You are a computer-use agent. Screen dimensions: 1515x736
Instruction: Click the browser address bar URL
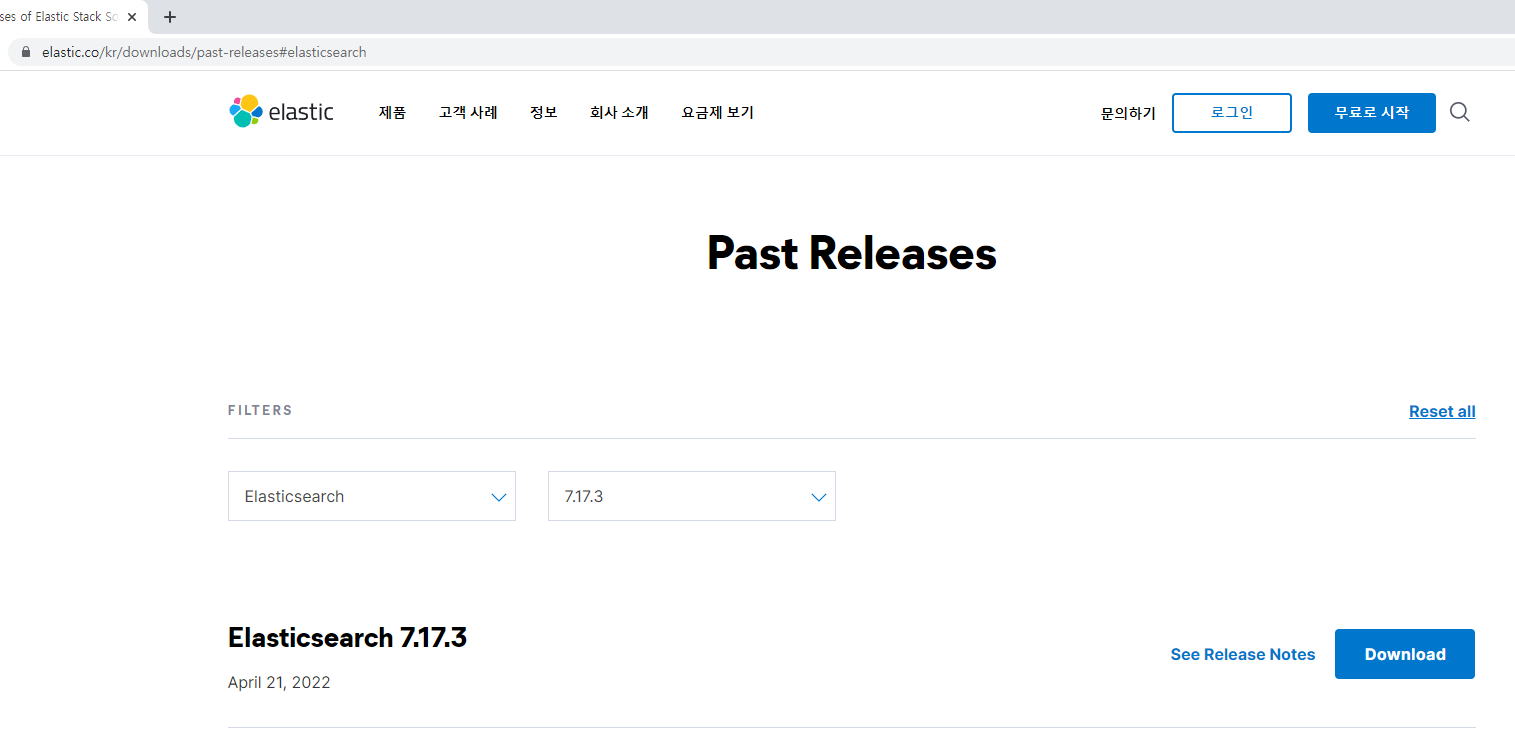(204, 52)
